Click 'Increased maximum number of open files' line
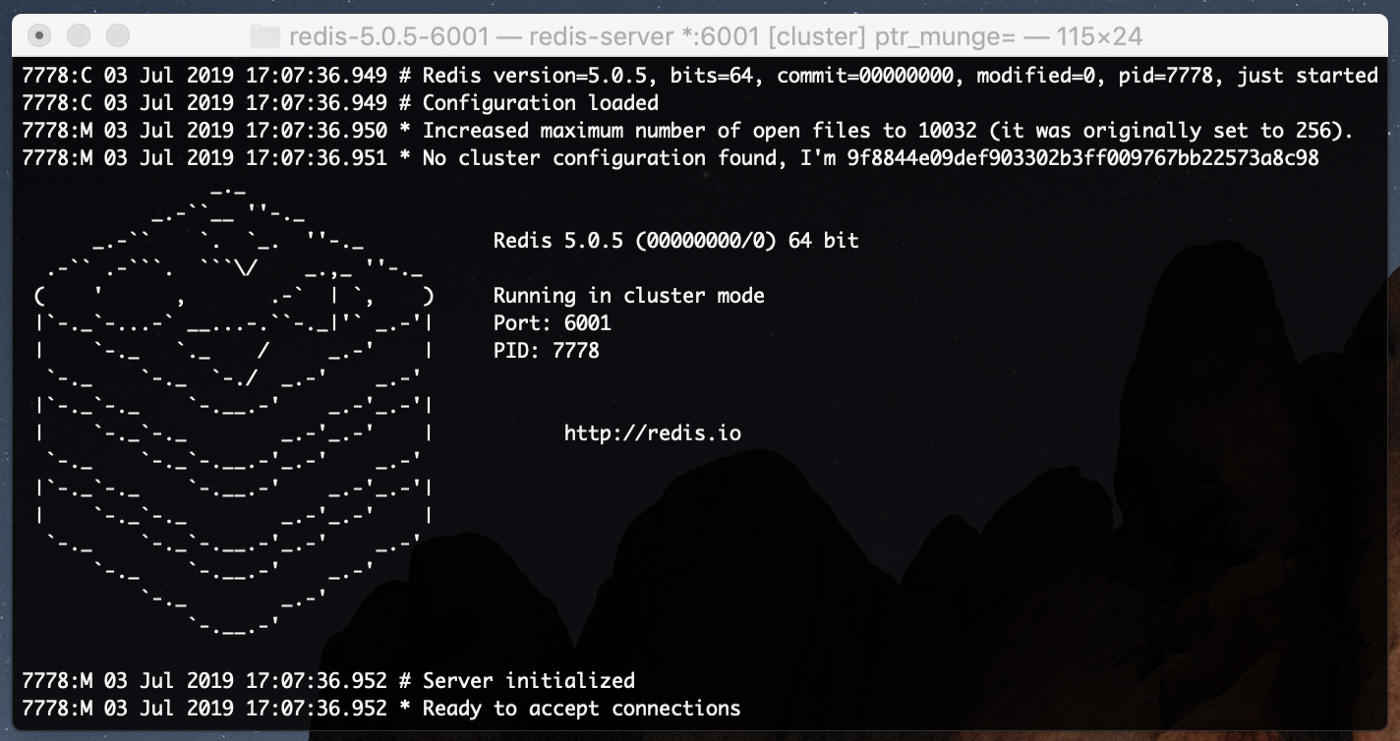This screenshot has height=741, width=1400. (x=688, y=130)
